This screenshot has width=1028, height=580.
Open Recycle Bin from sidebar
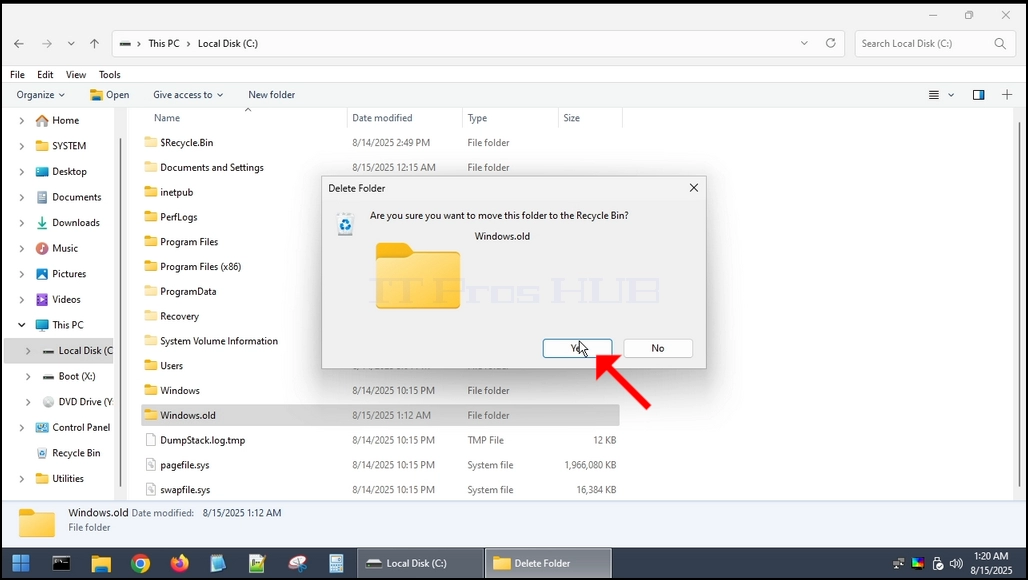click(x=68, y=453)
